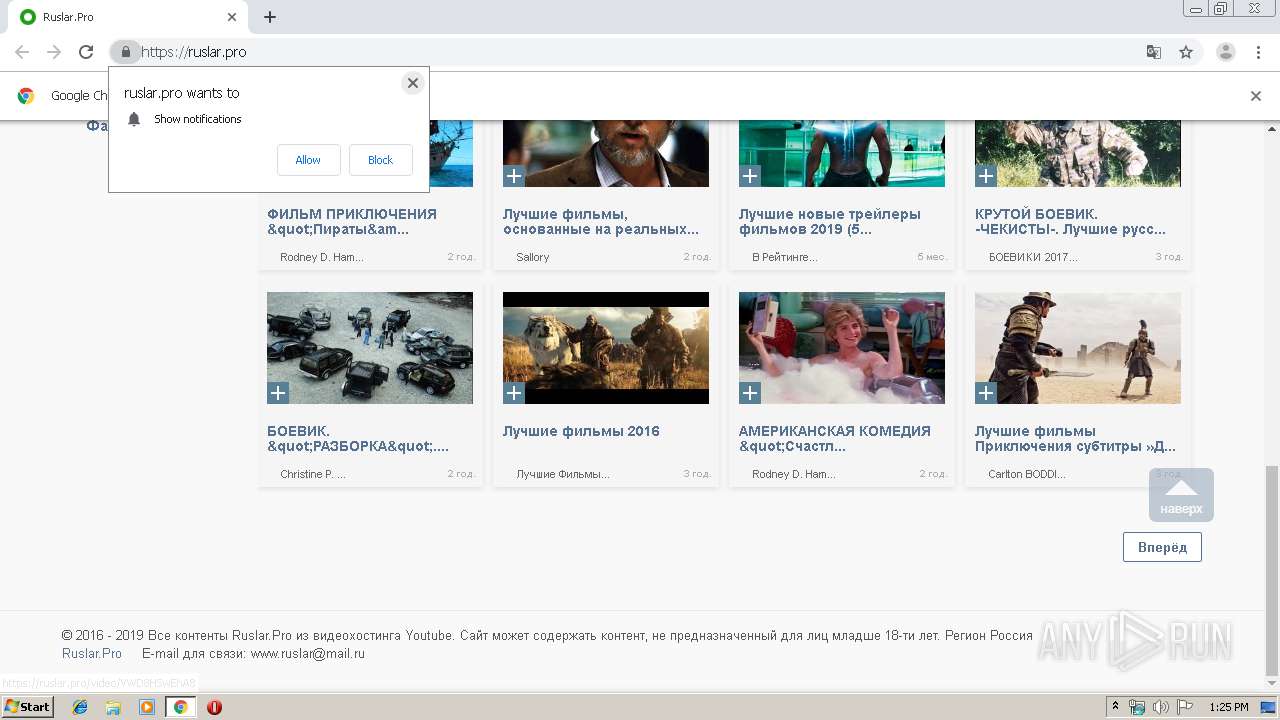Add the РАЗБОРКА video with plus icon
Viewport: 1280px width, 720px height.
[x=278, y=393]
